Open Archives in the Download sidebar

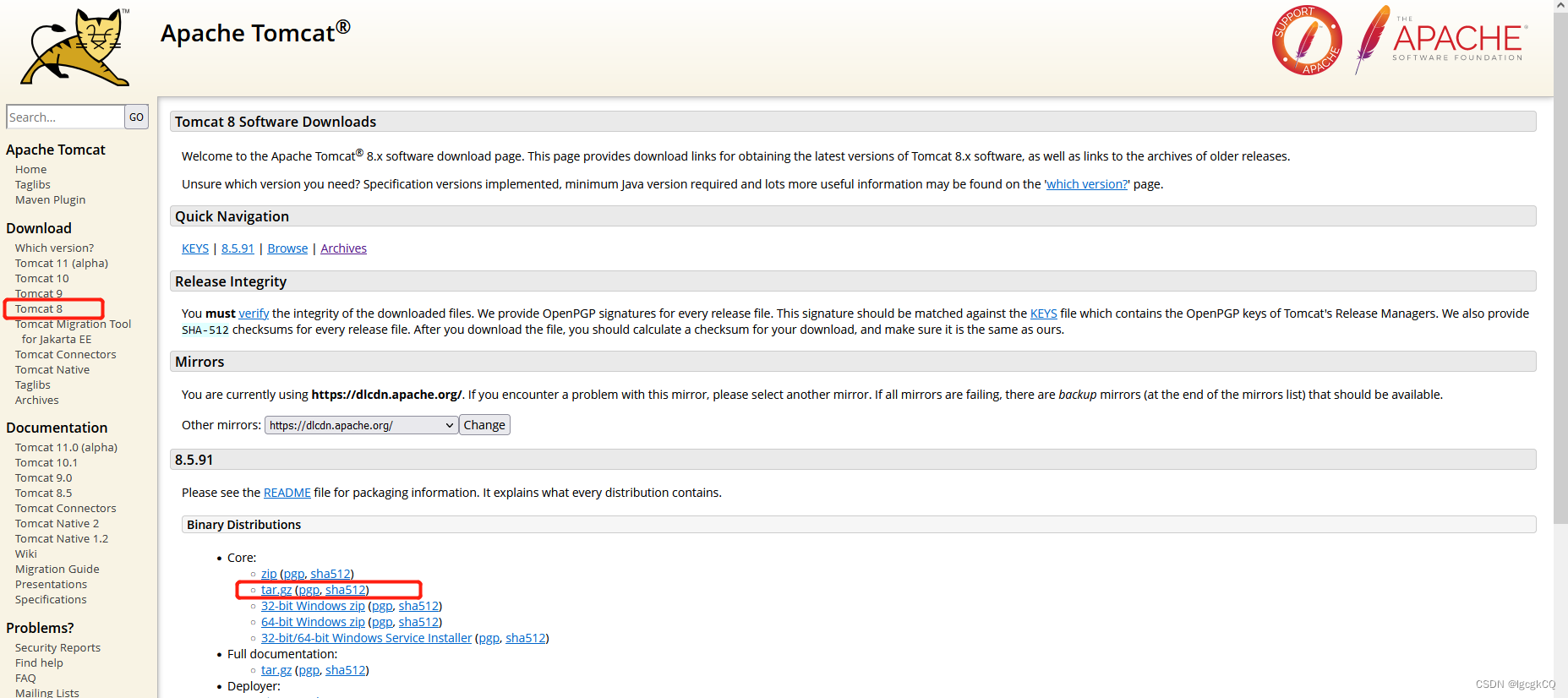pos(36,400)
